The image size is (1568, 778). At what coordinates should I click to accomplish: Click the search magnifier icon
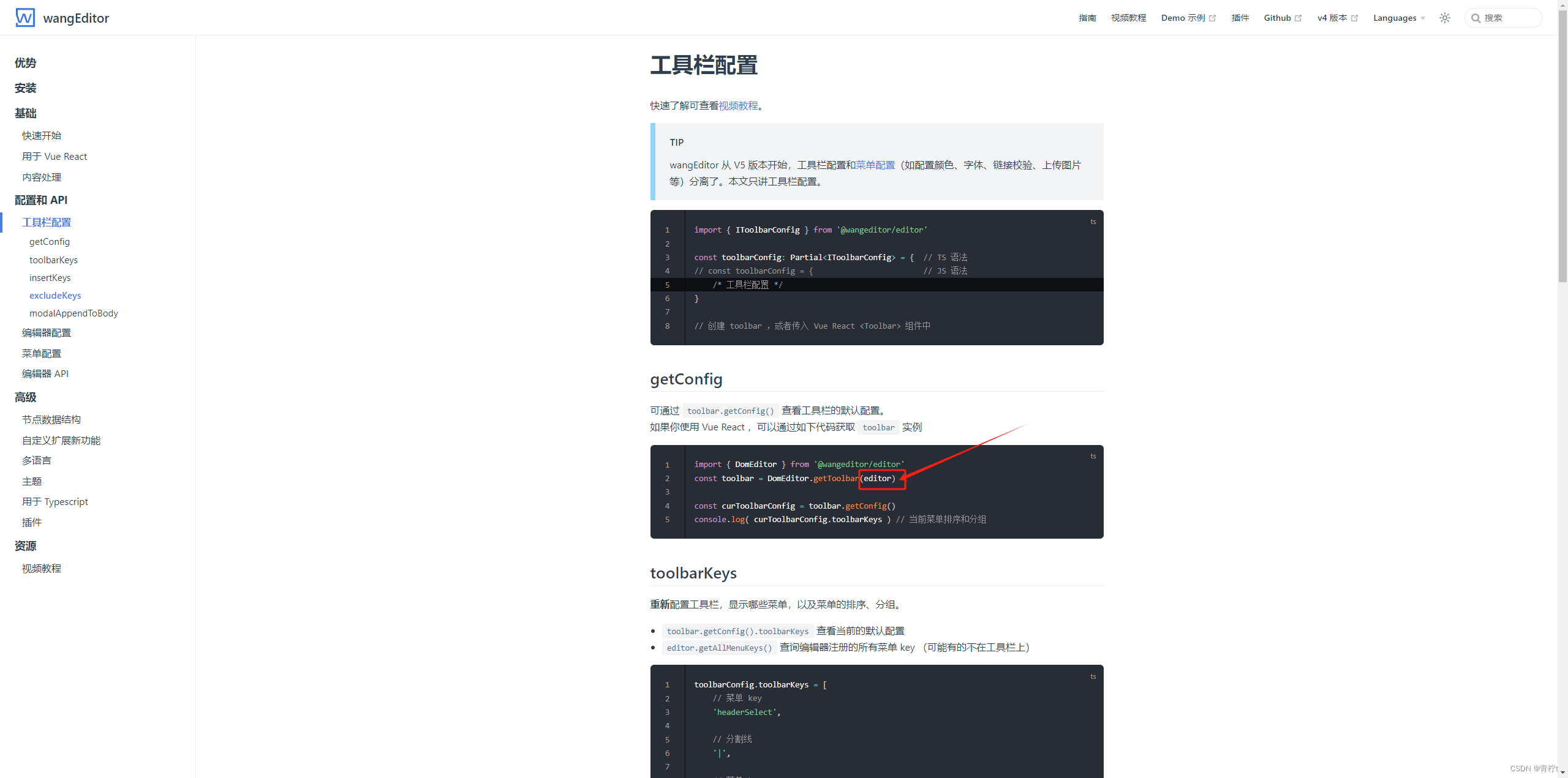coord(1476,18)
